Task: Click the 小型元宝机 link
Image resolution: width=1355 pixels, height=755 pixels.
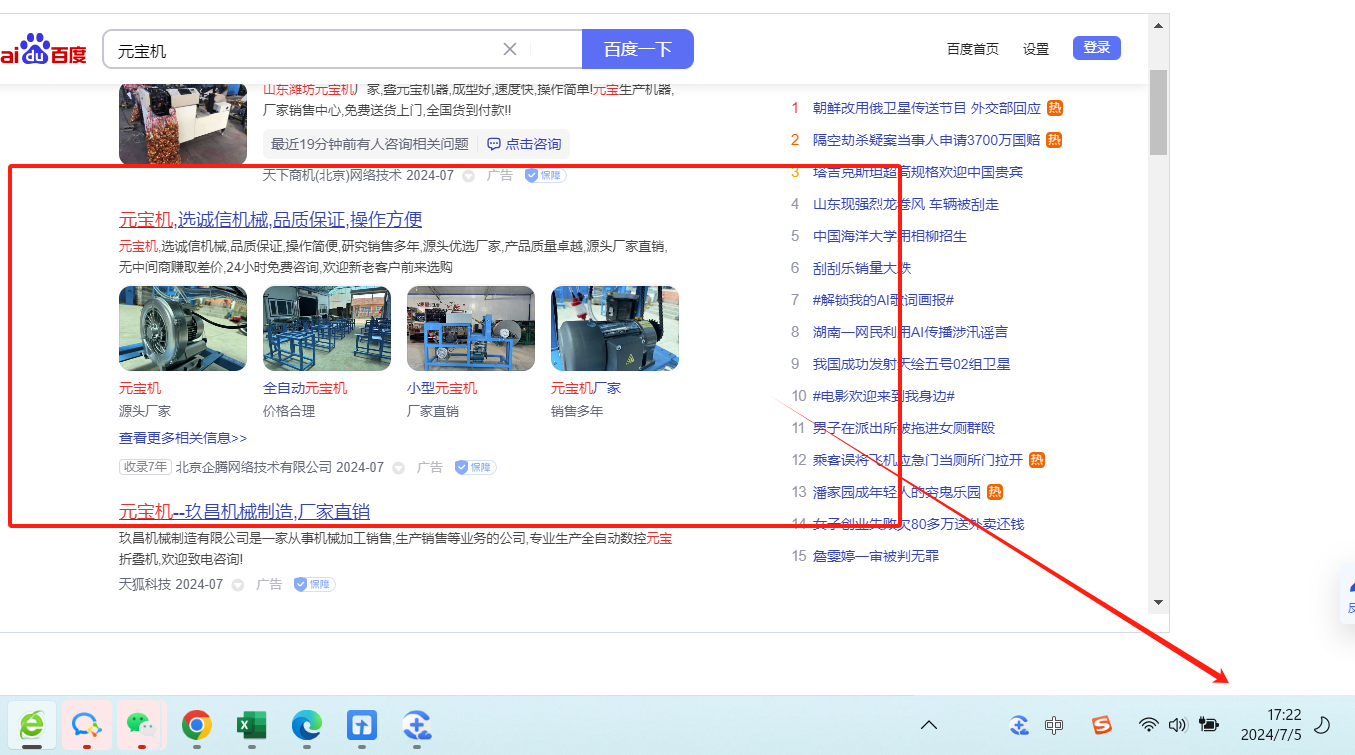Action: click(x=442, y=388)
